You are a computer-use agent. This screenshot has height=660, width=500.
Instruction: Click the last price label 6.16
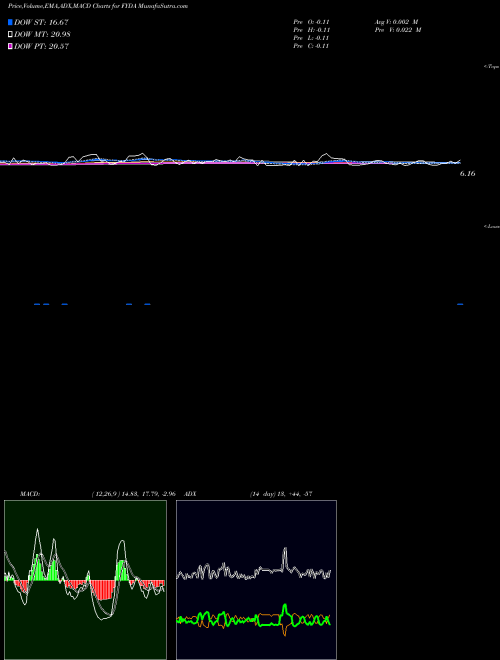pyautogui.click(x=468, y=173)
